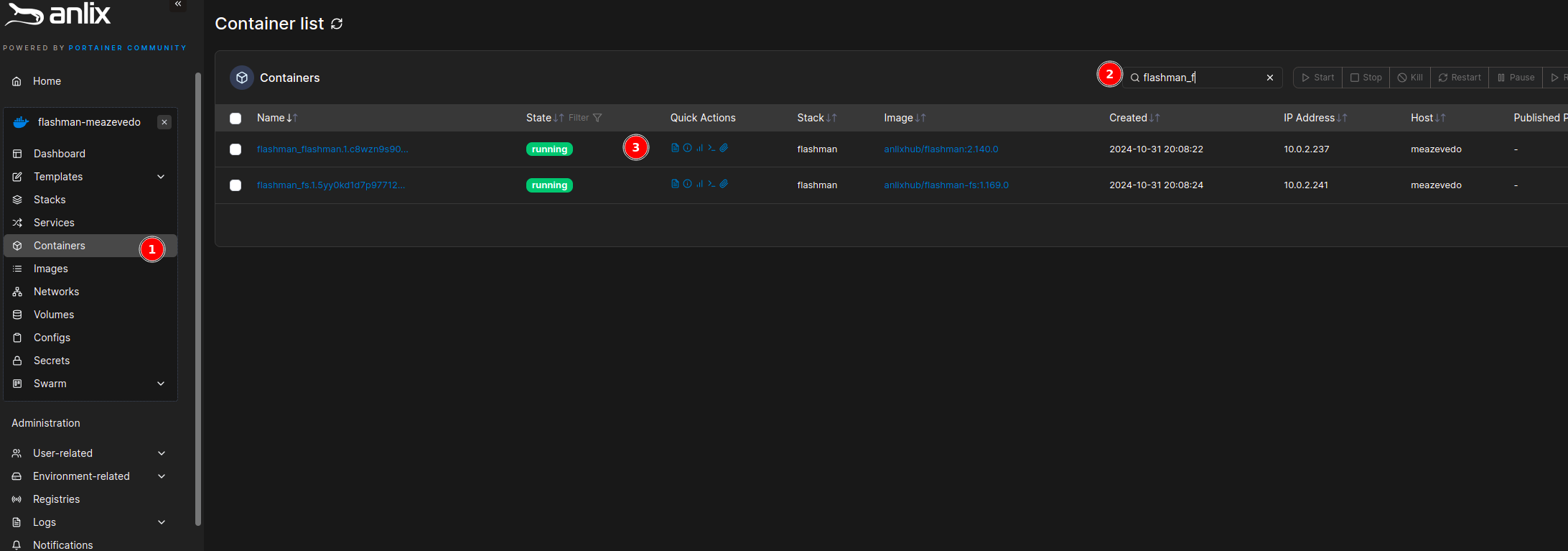Check the flashman_fs.1 container row
This screenshot has height=551, width=1568.
235,185
